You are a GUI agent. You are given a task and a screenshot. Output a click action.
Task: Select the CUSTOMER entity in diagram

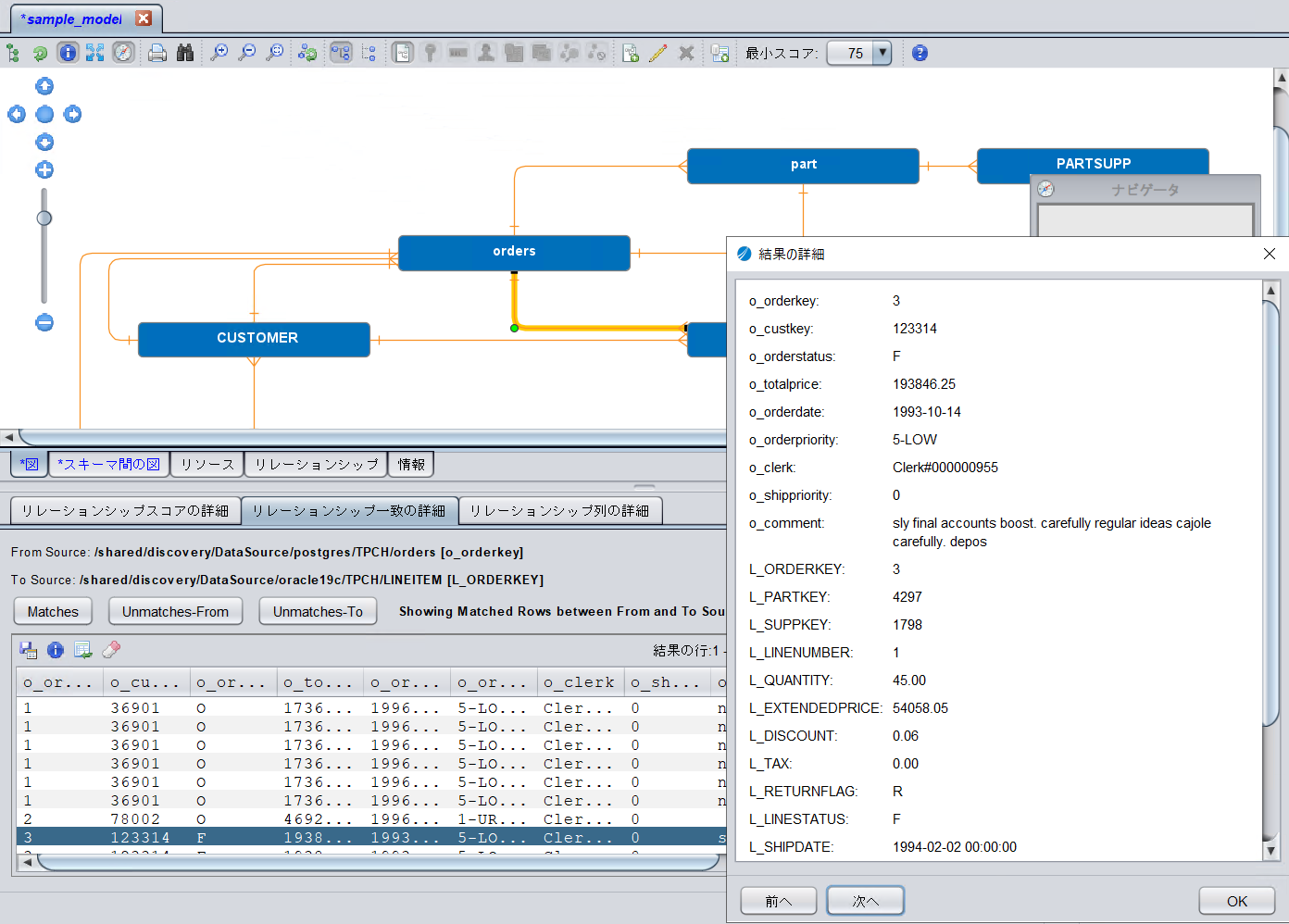[254, 339]
